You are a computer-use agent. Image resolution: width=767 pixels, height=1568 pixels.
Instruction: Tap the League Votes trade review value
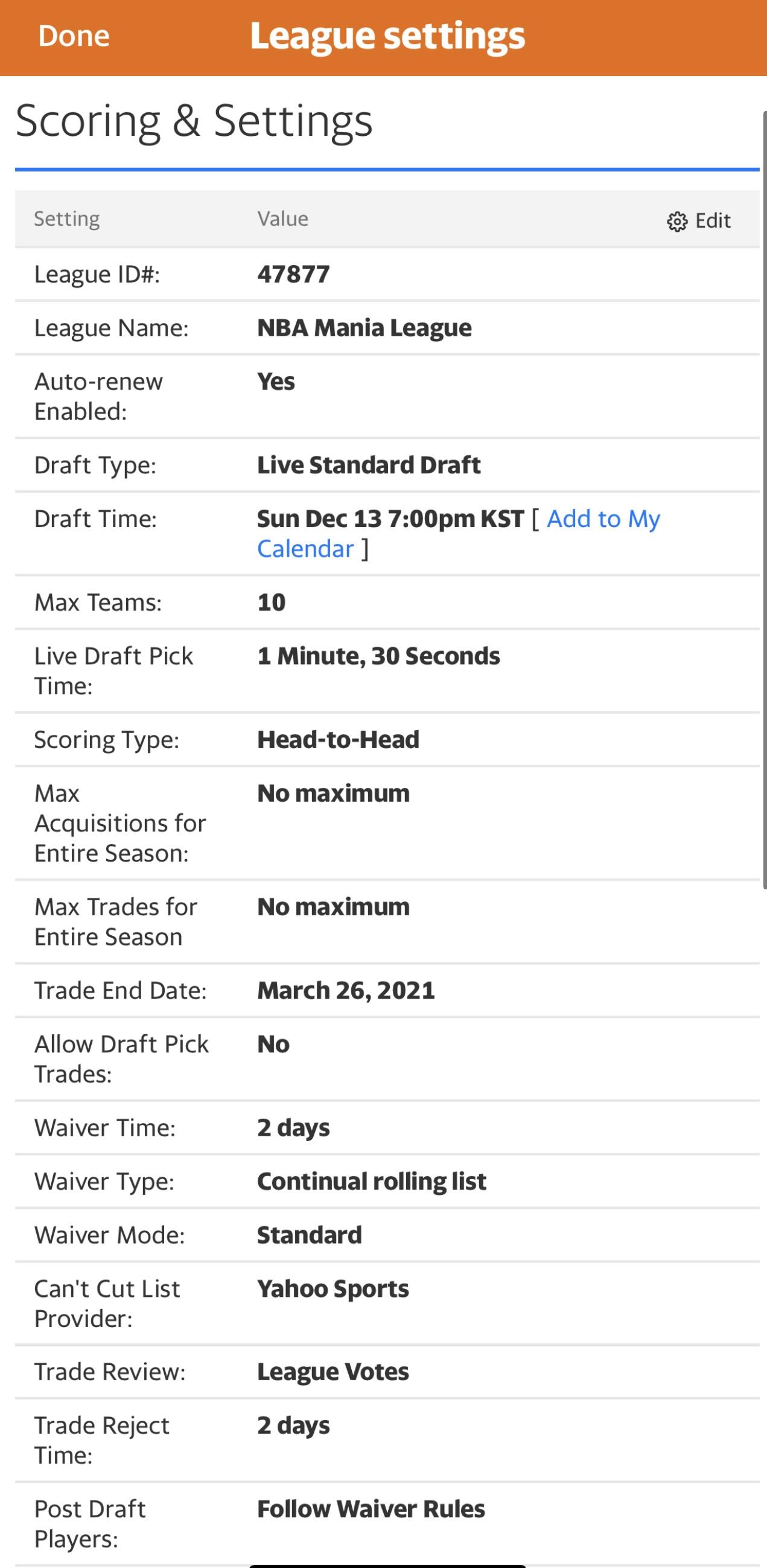333,1372
